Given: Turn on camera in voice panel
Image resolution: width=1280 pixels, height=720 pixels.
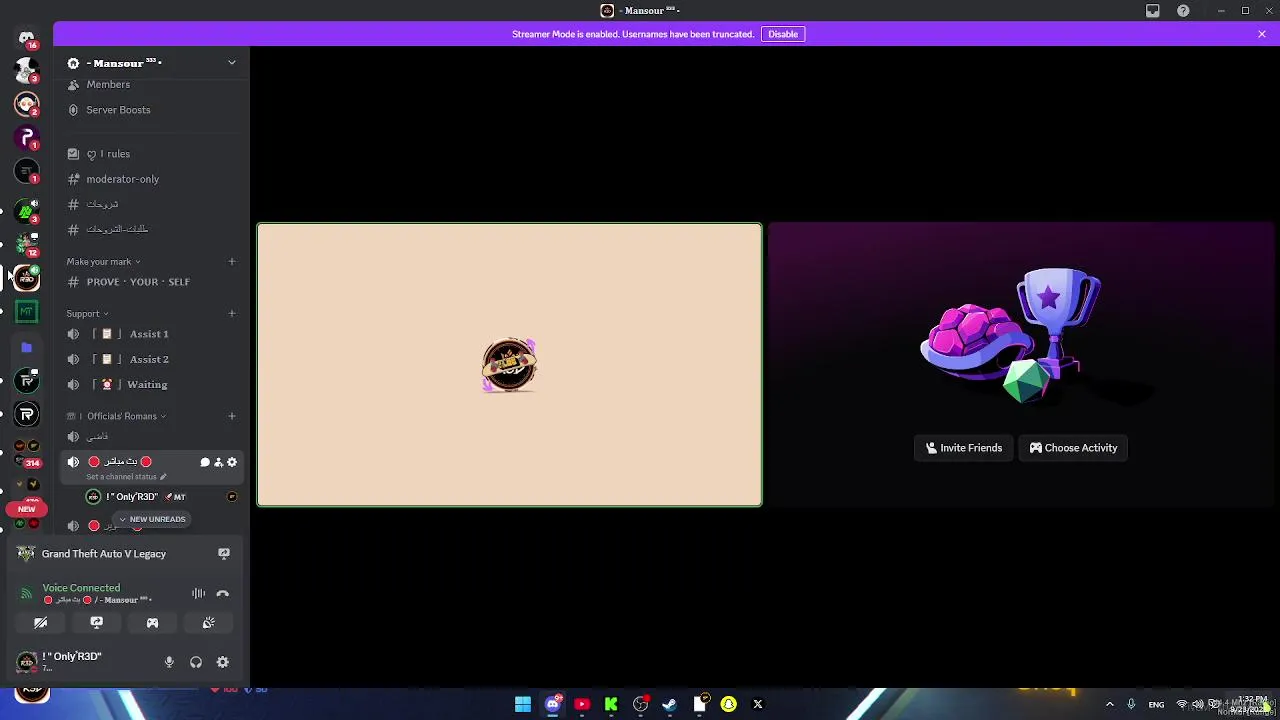Looking at the screenshot, I should tap(41, 623).
